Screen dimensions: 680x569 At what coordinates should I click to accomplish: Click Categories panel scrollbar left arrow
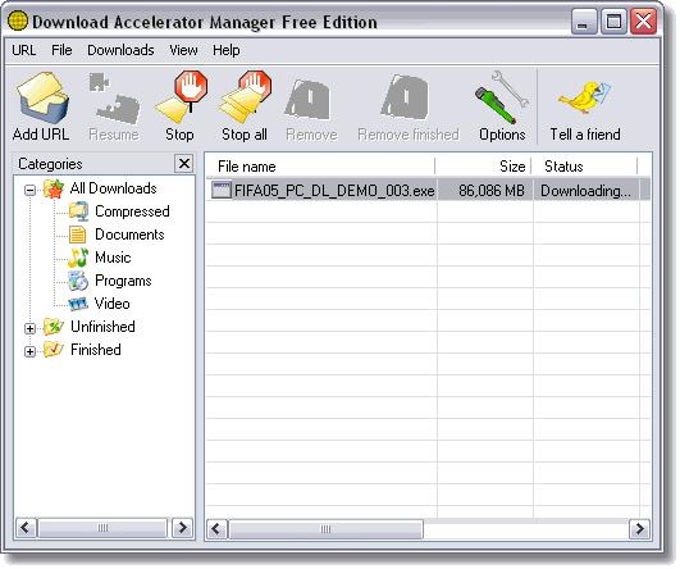click(x=26, y=528)
